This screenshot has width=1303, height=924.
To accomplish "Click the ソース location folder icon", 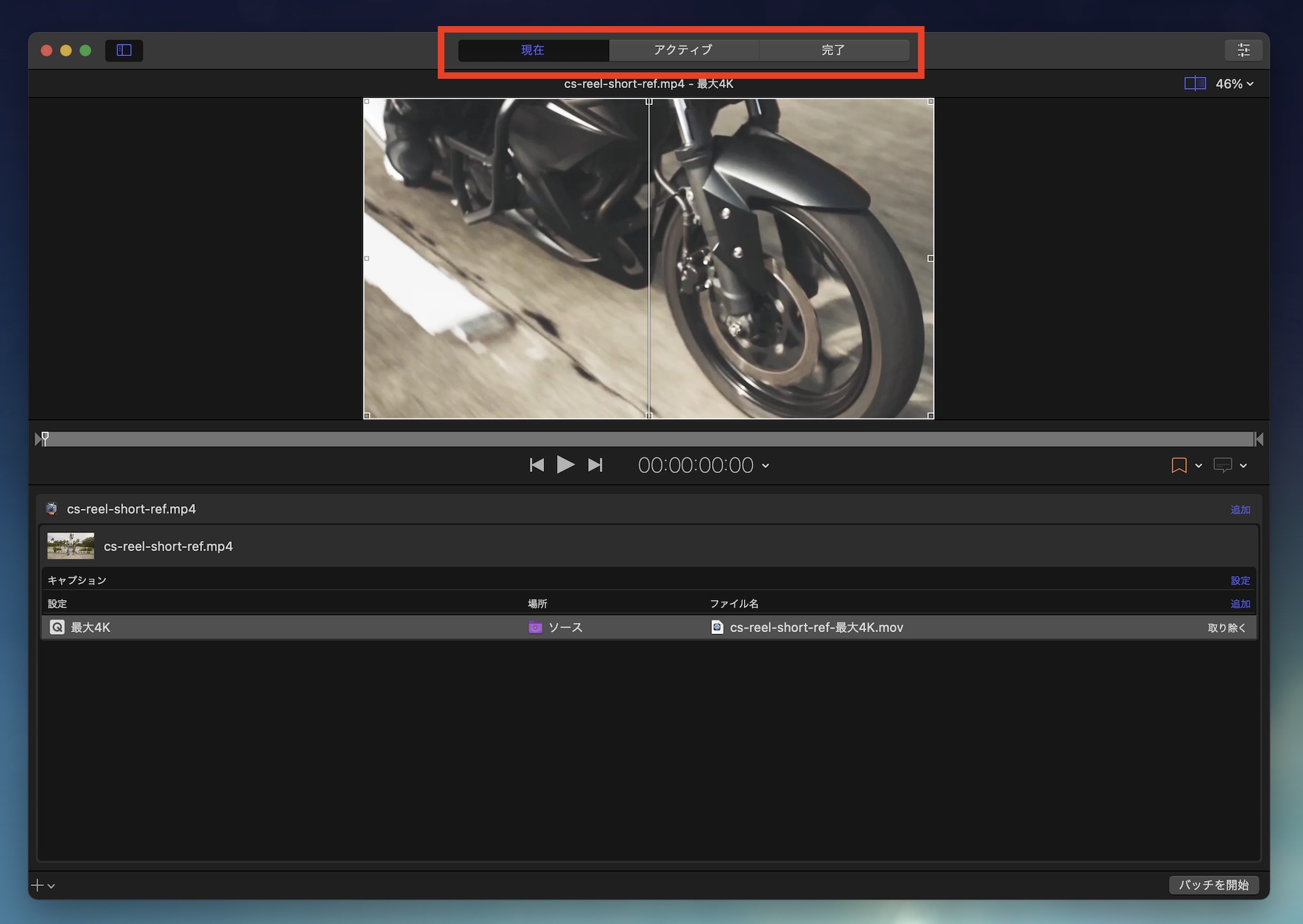I will 535,628.
